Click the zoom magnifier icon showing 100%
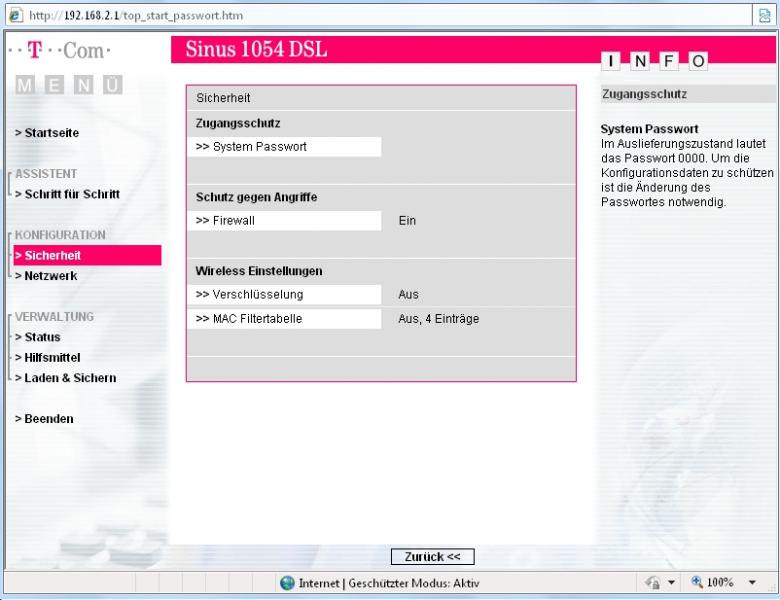Image resolution: width=780 pixels, height=600 pixels. click(x=697, y=582)
